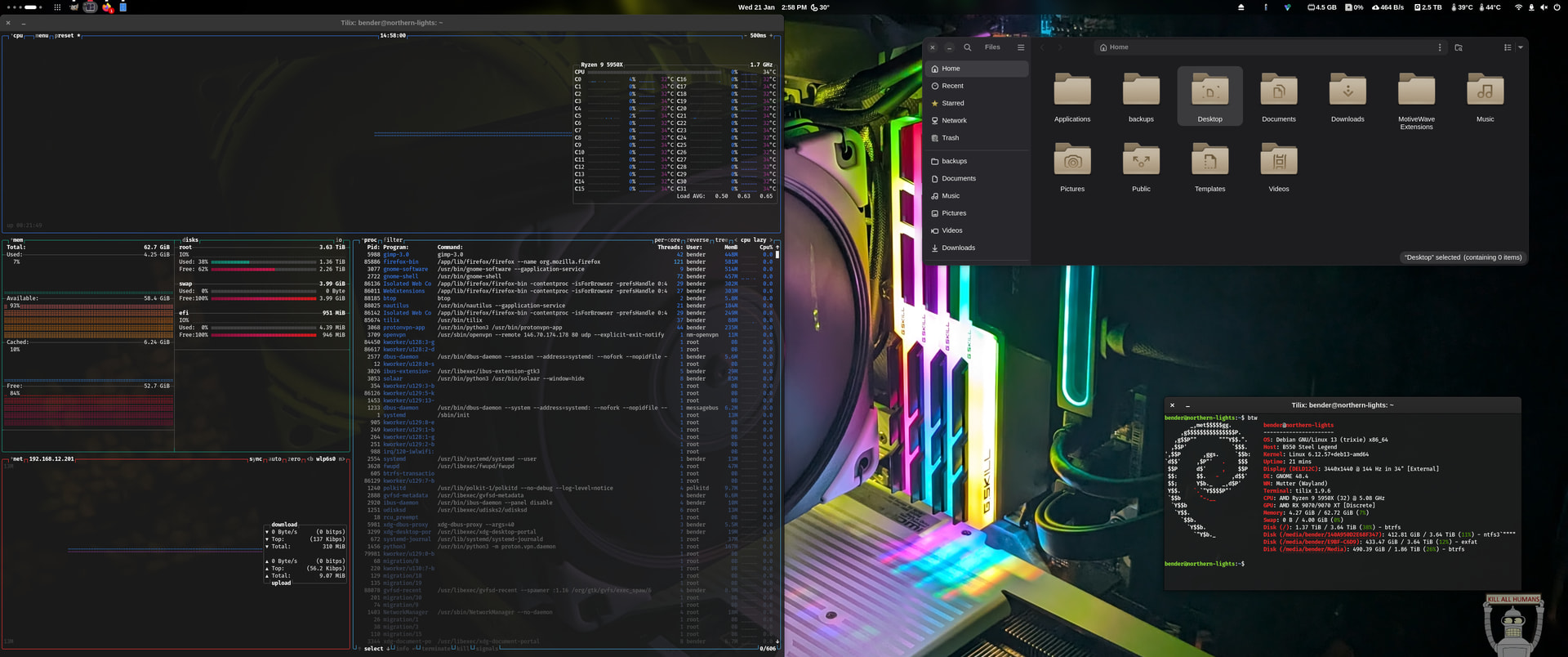This screenshot has height=657, width=1568.
Task: Open the Files hamburger main menu
Action: [1021, 47]
